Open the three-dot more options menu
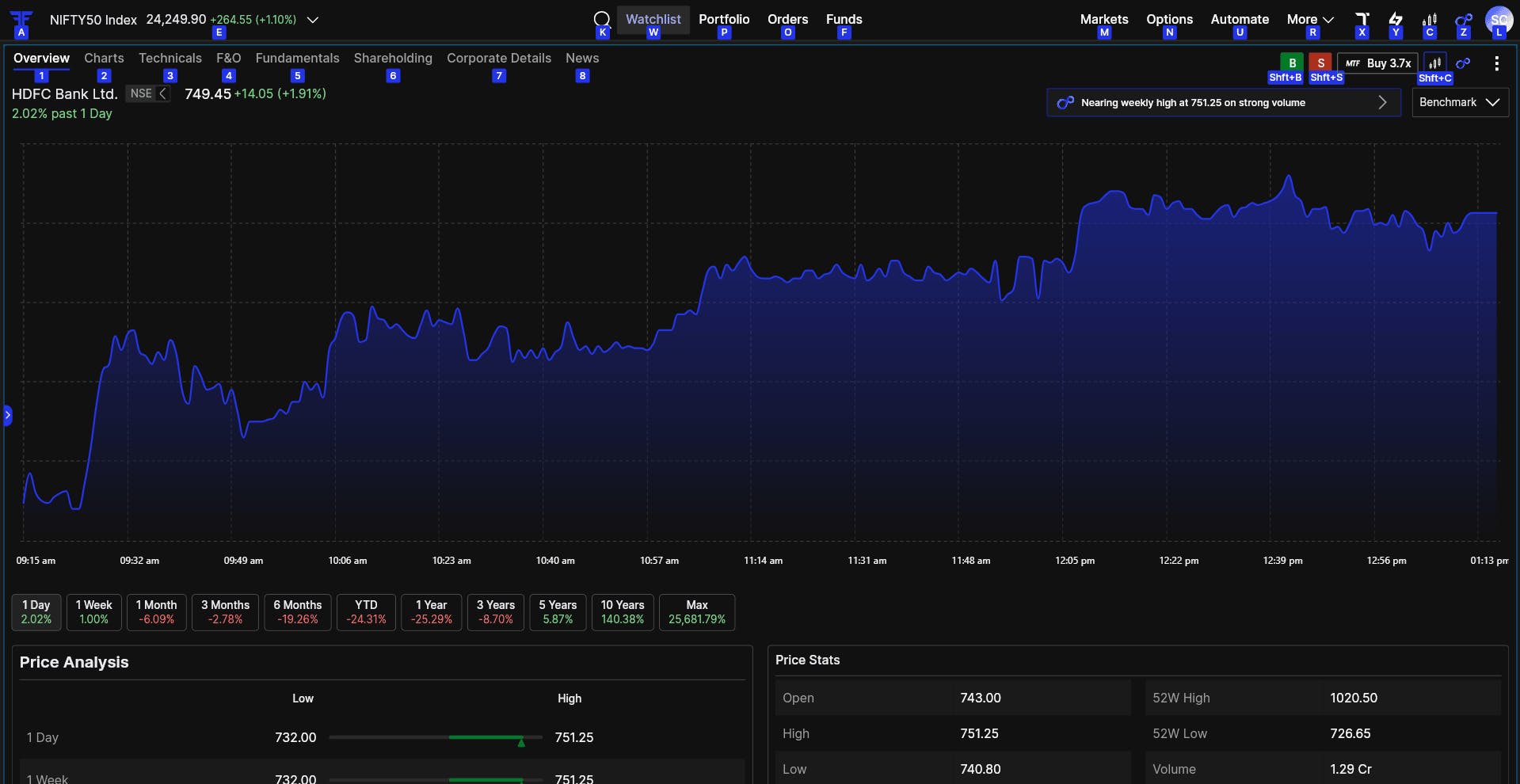The height and width of the screenshot is (784, 1520). (1496, 63)
